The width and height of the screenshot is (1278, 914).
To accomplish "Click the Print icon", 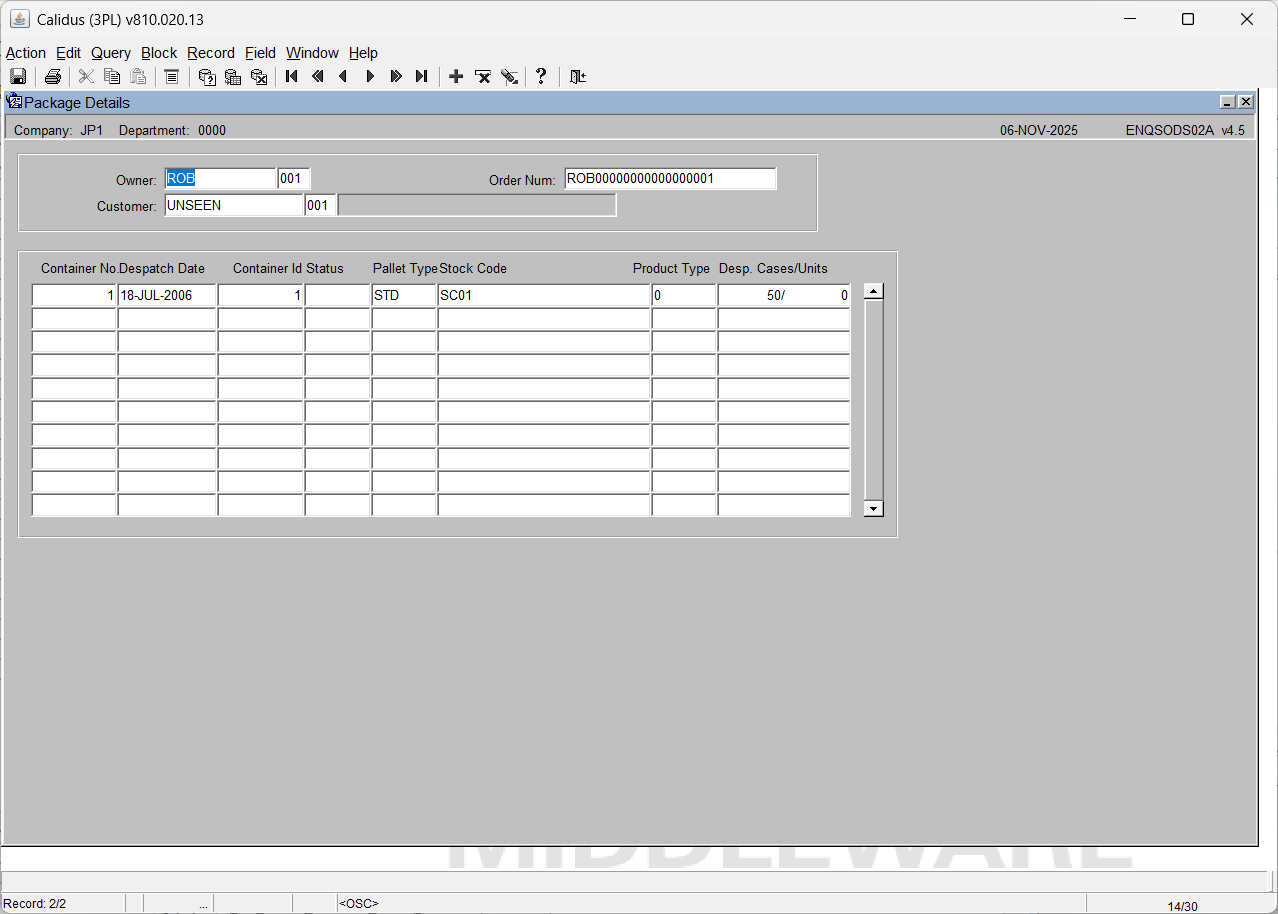I will coord(53,77).
